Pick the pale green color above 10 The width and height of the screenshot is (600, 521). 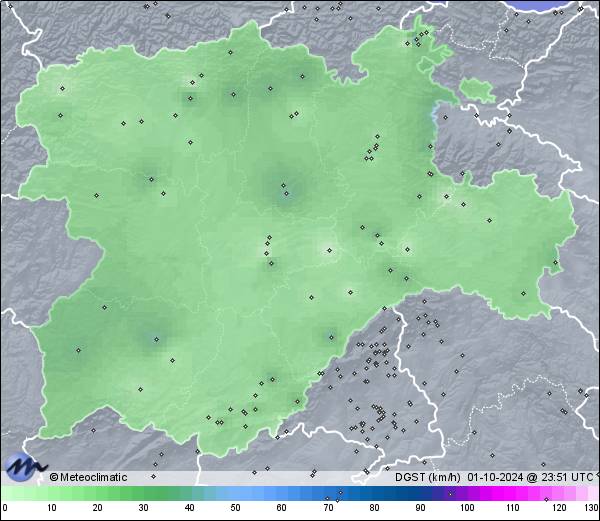point(52,494)
